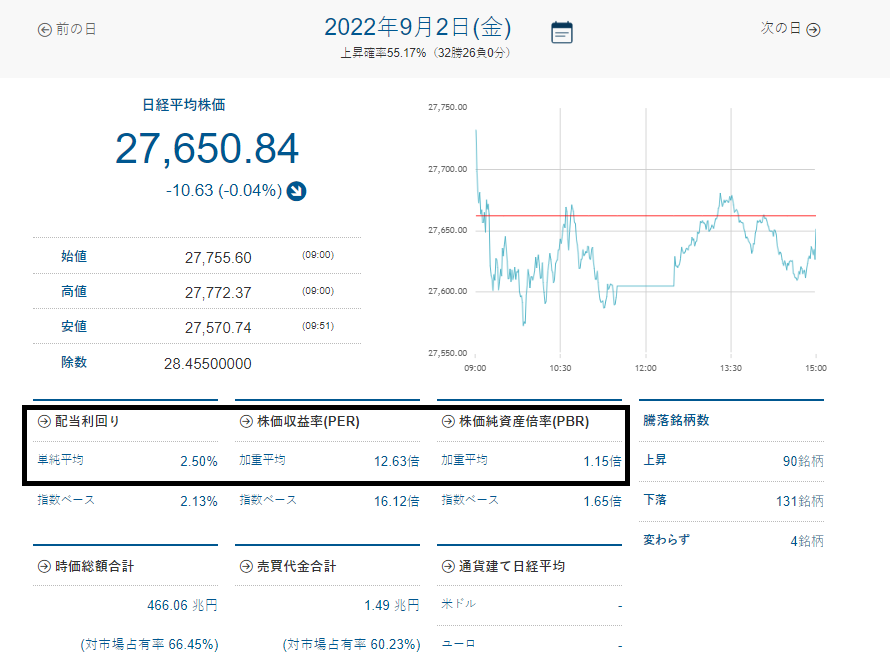Click the market cap value 466.06 兆円

click(x=182, y=605)
